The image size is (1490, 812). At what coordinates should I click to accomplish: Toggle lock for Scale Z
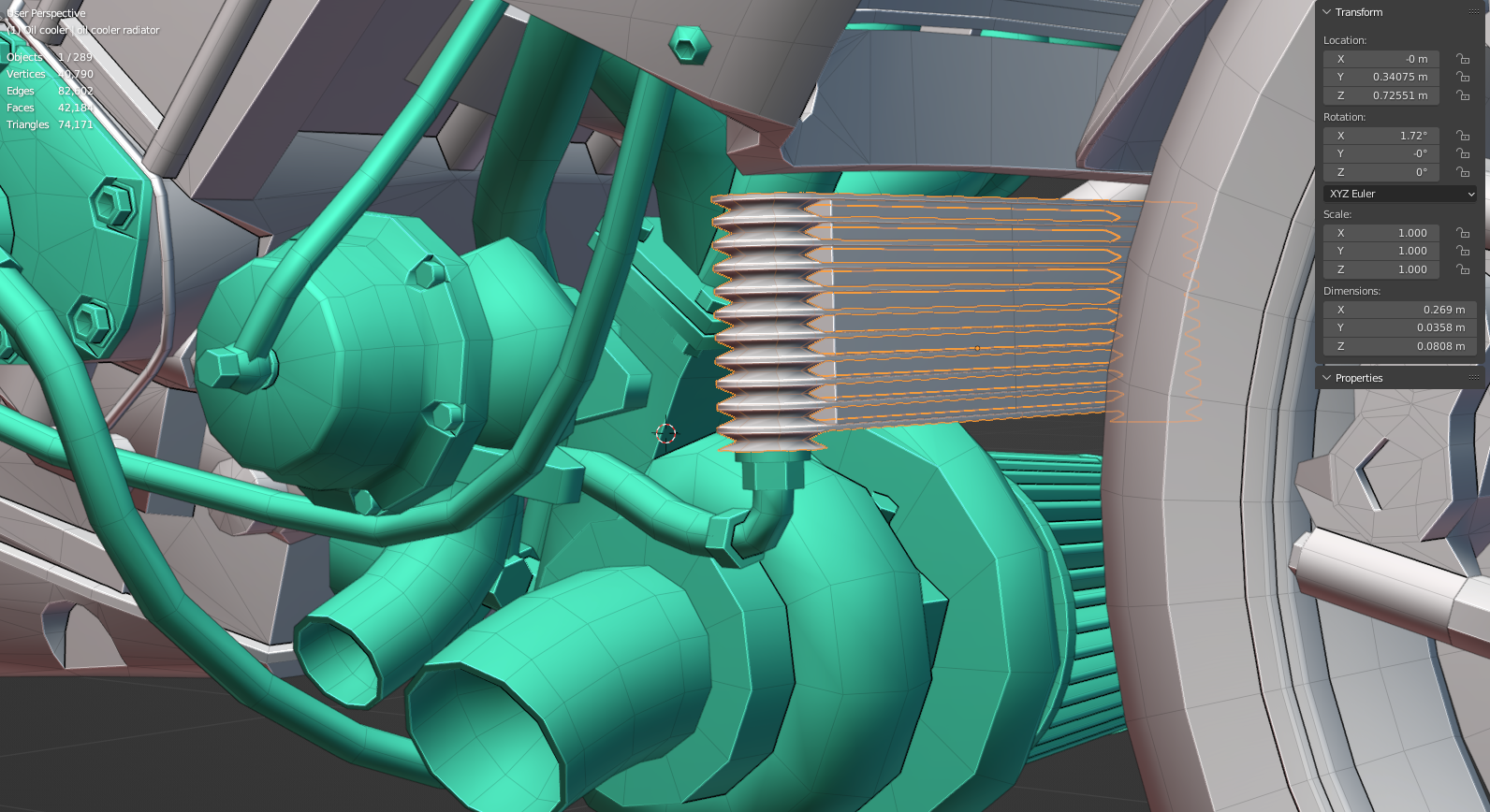(1463, 269)
